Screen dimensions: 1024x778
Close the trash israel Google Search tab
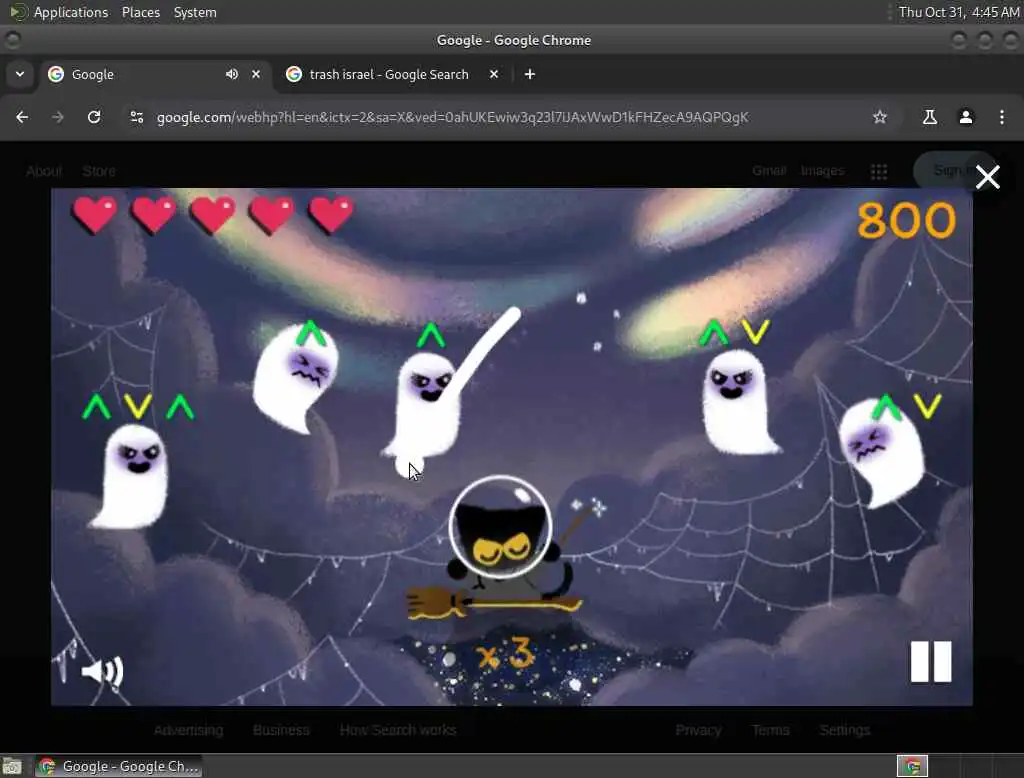[494, 74]
